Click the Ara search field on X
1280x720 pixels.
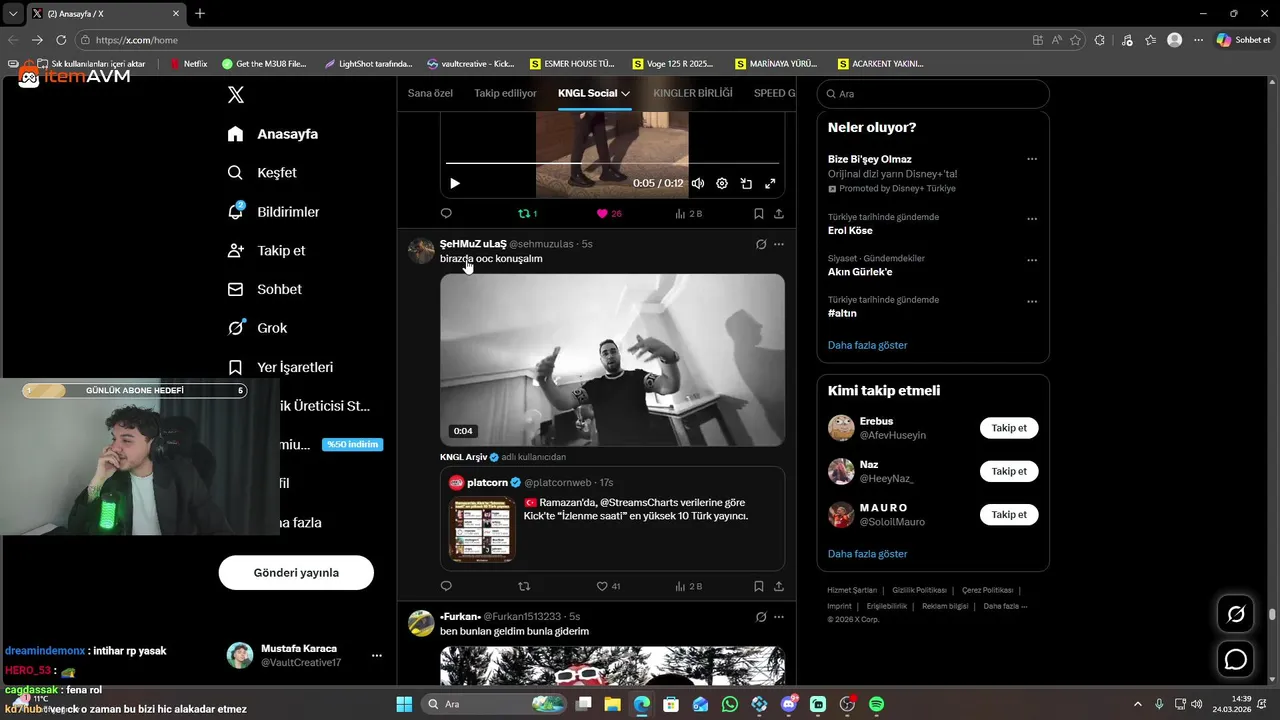pyautogui.click(x=933, y=94)
